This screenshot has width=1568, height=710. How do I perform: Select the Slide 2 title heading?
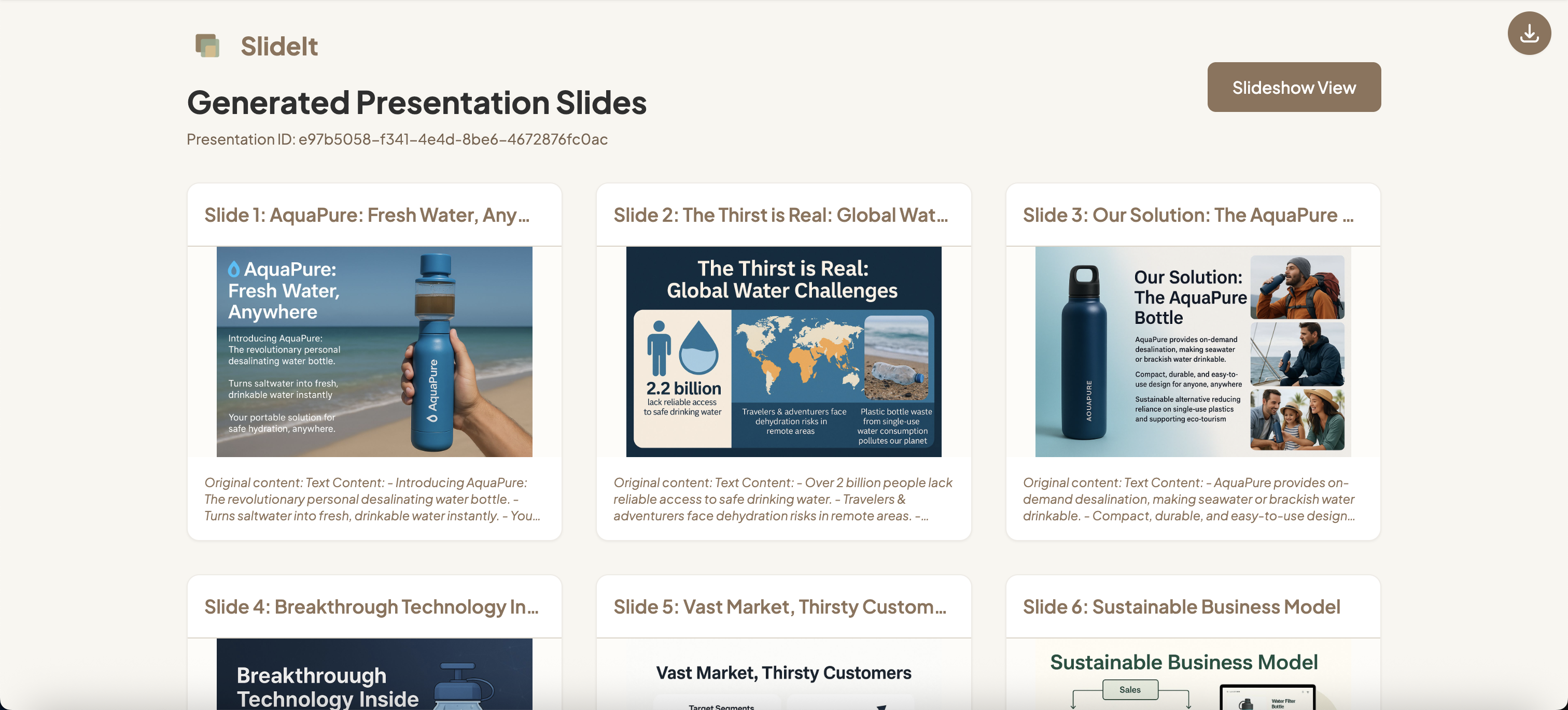(x=780, y=215)
